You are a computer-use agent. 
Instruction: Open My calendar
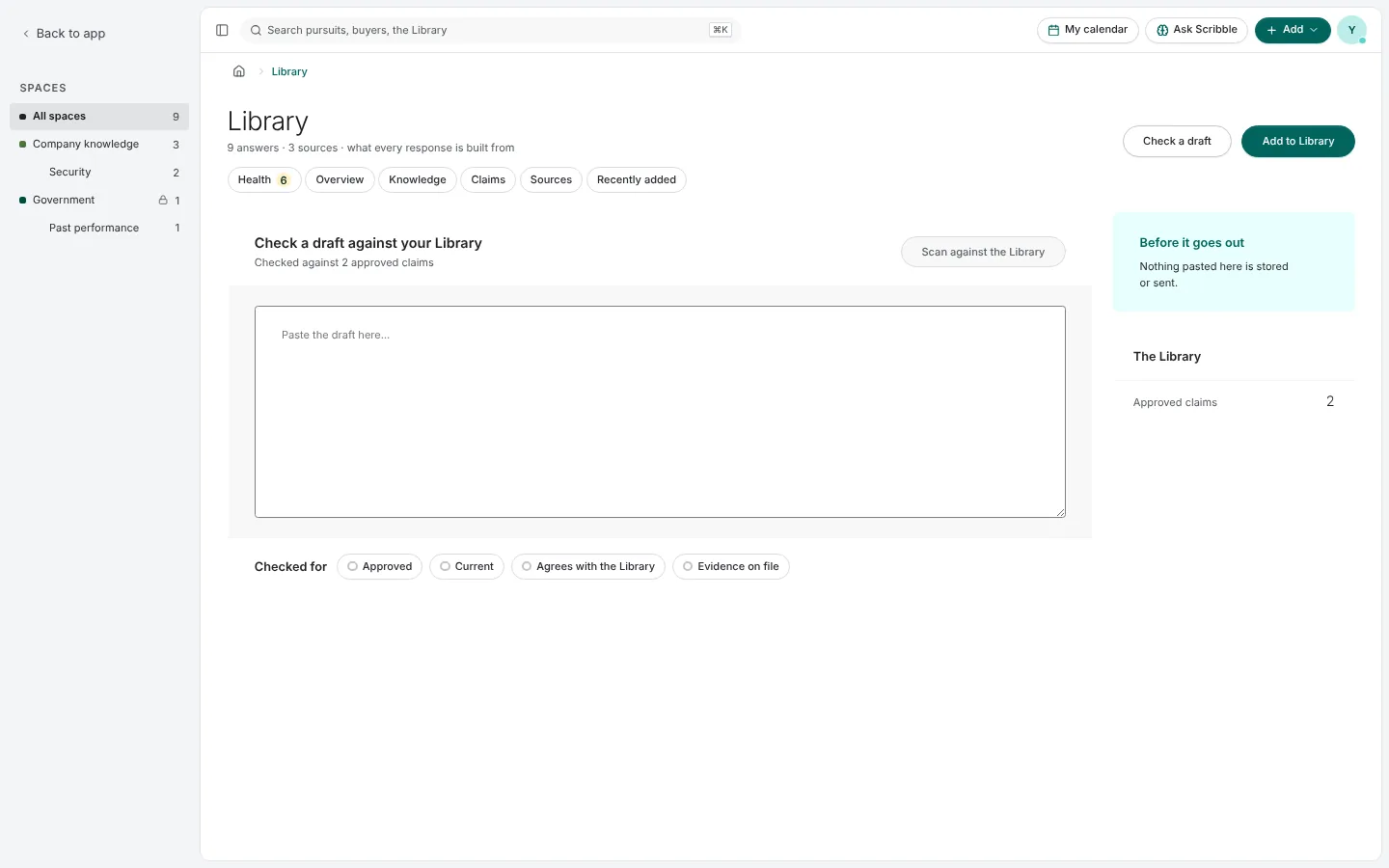coord(1088,30)
